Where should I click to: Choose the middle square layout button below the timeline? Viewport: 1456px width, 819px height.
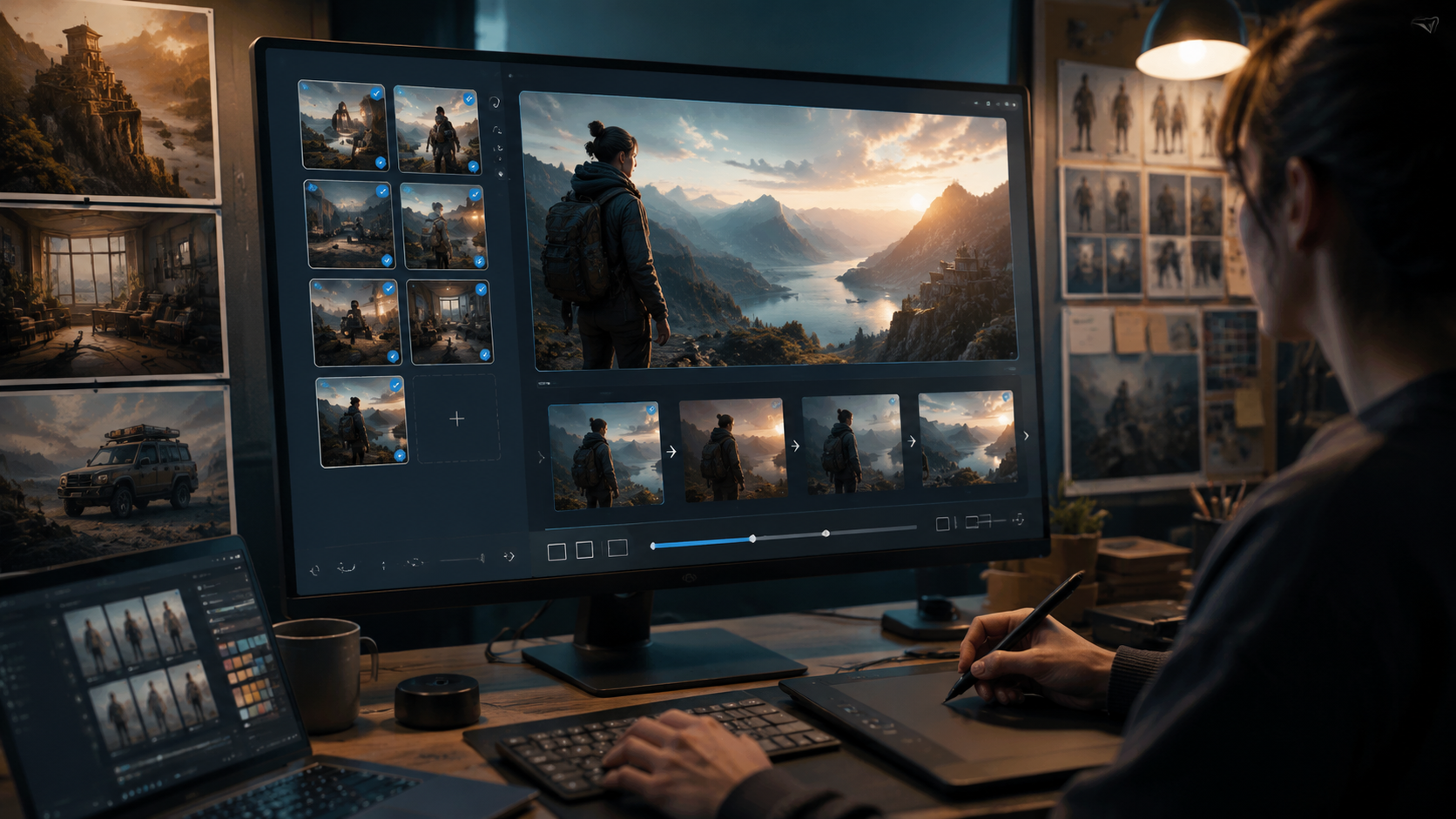point(584,549)
